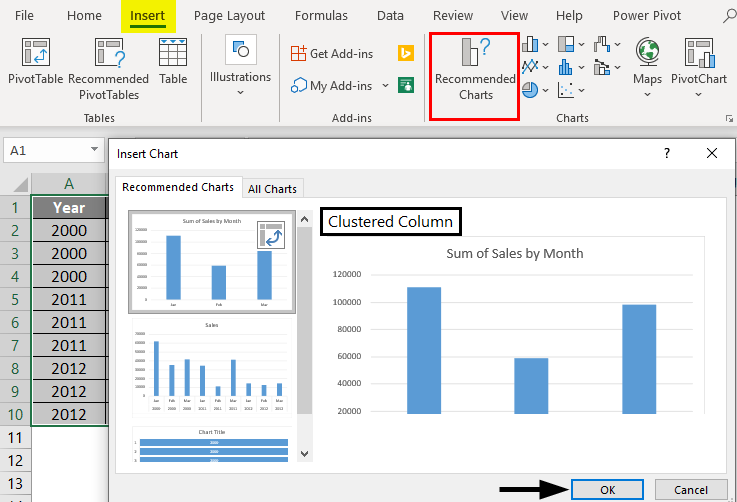Expand the combo chart dropdown arrow

[x=618, y=67]
